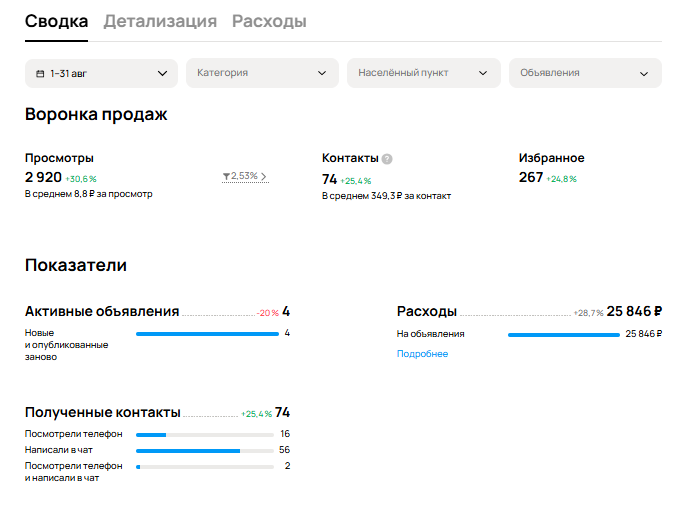The height and width of the screenshot is (521, 679).
Task: Click the funnel icon beside 2,53%
Action: [x=226, y=177]
